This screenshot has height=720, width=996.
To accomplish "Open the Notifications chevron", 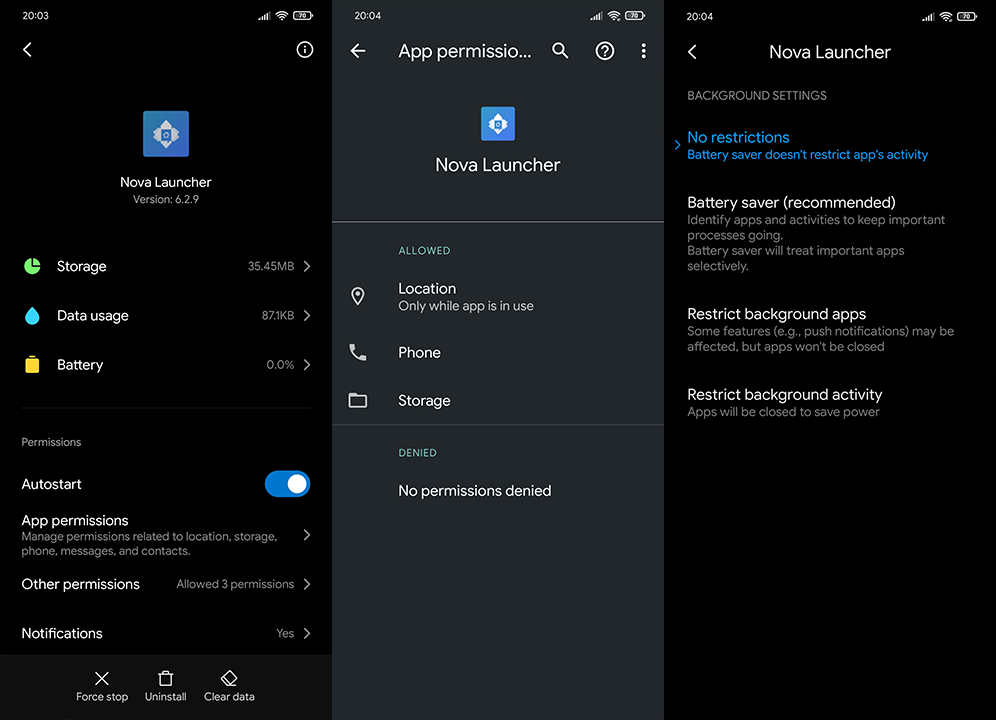I will 307,634.
